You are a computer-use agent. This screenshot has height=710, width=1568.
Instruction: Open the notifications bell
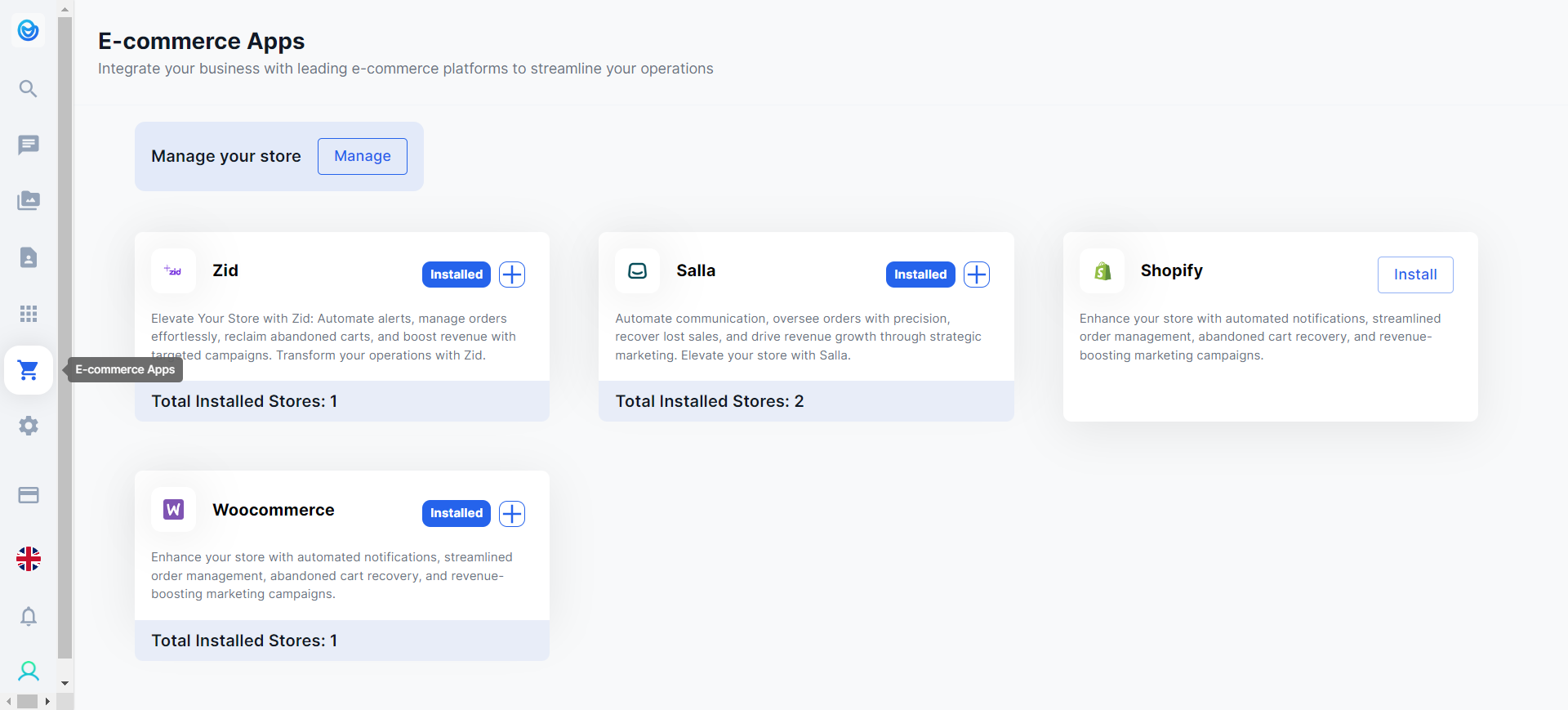pos(29,616)
